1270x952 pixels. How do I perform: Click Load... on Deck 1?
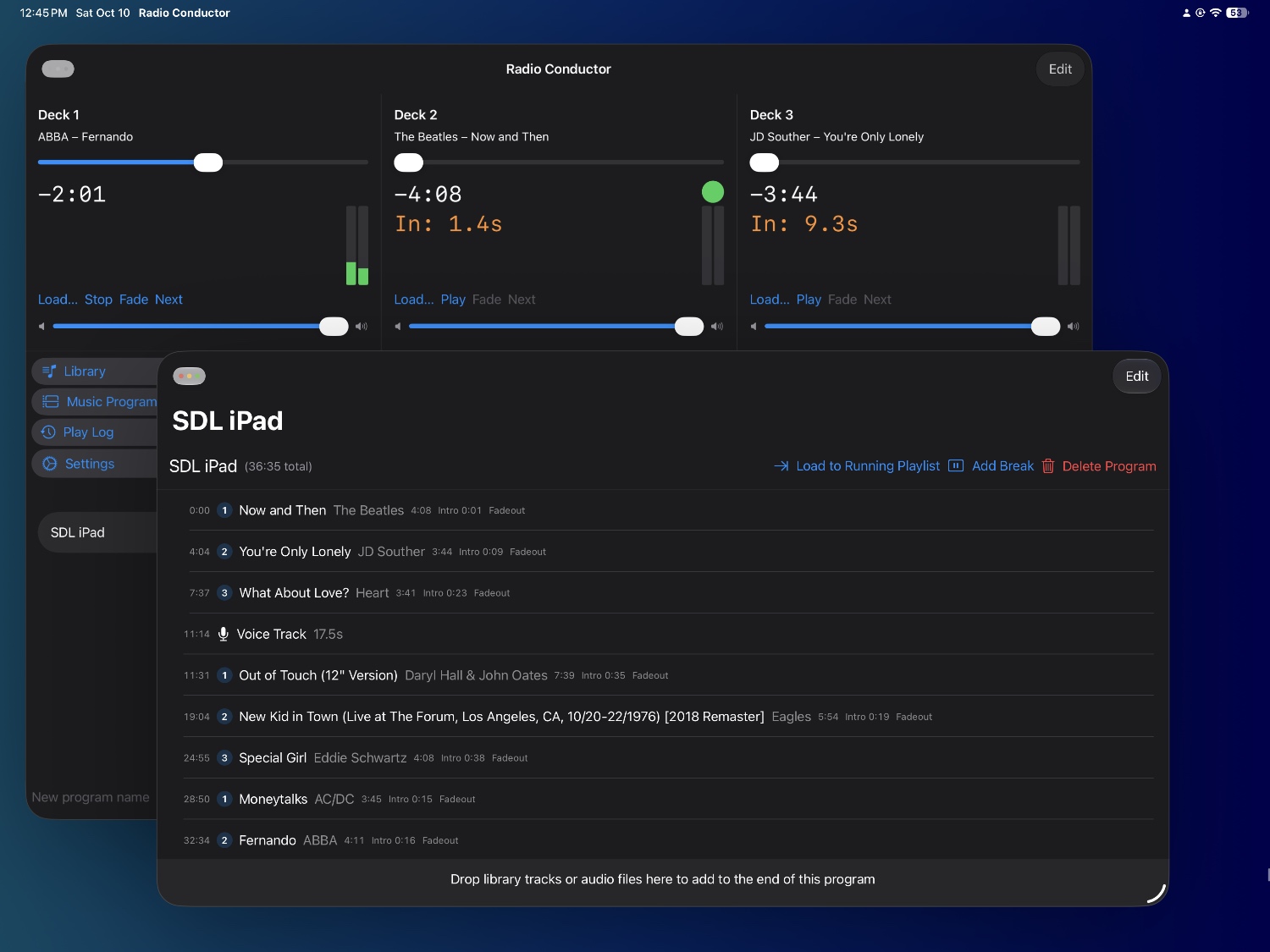(58, 300)
